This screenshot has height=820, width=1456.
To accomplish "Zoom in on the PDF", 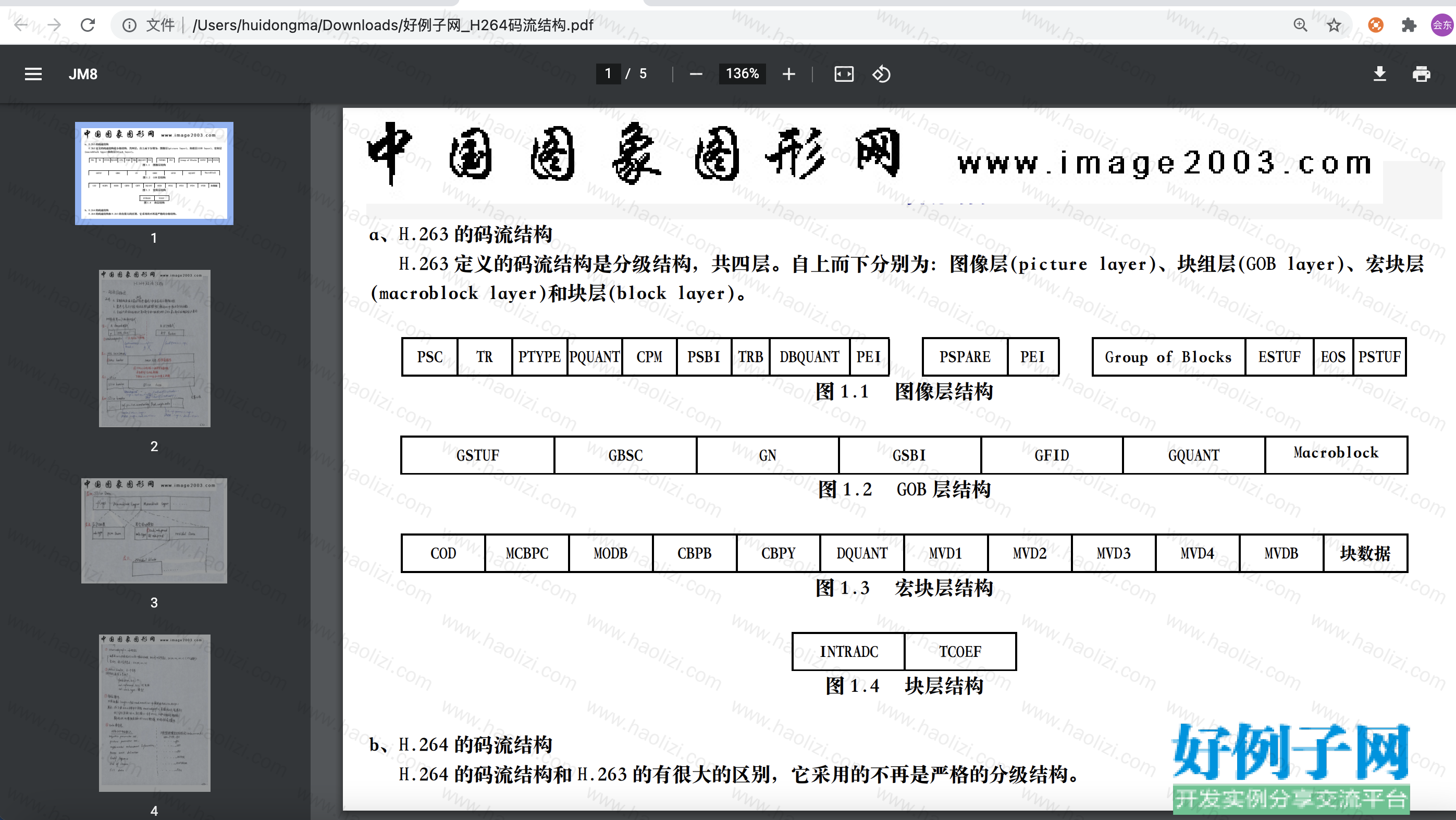I will 788,74.
